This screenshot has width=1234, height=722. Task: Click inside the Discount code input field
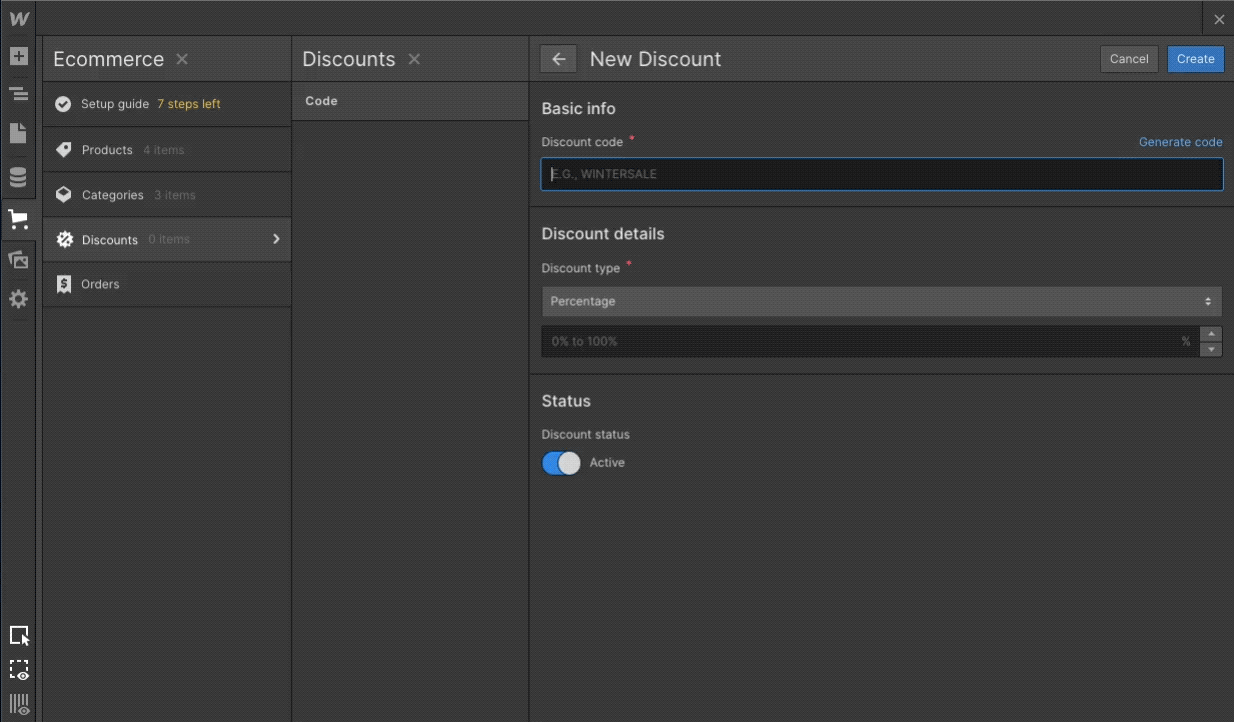click(881, 174)
